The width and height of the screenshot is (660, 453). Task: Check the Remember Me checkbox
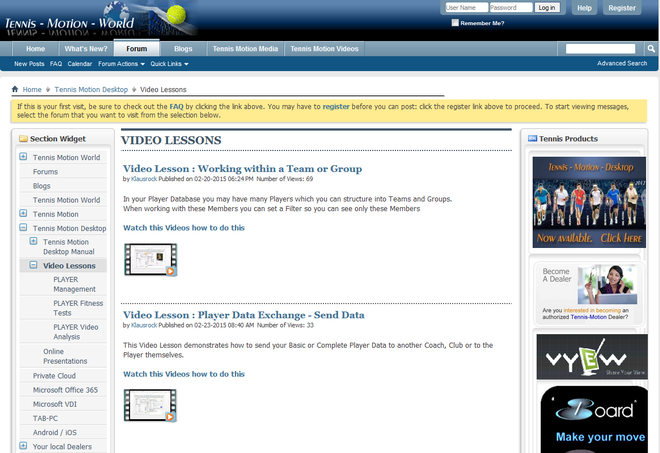coord(453,23)
